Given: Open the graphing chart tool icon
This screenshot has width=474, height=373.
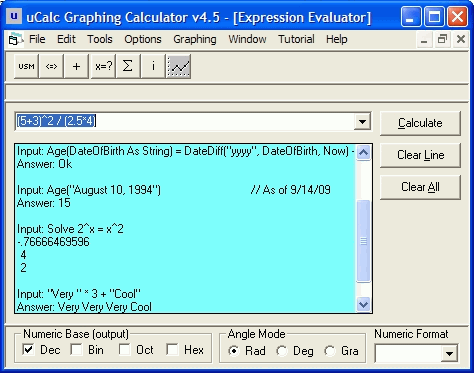Looking at the screenshot, I should (x=178, y=66).
